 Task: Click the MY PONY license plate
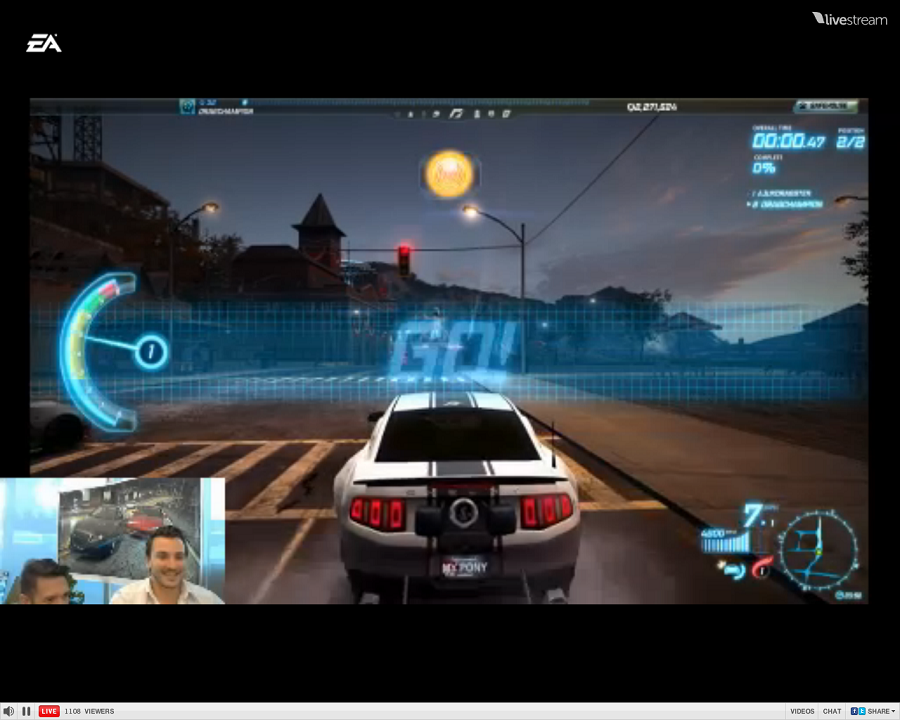[465, 567]
